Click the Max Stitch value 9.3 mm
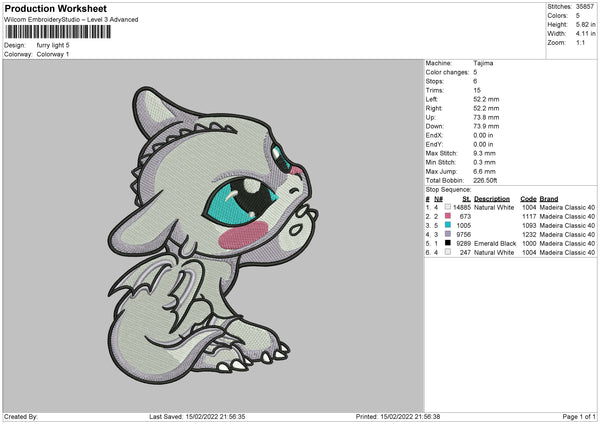Viewport: 600px width, 424px height. tap(484, 153)
